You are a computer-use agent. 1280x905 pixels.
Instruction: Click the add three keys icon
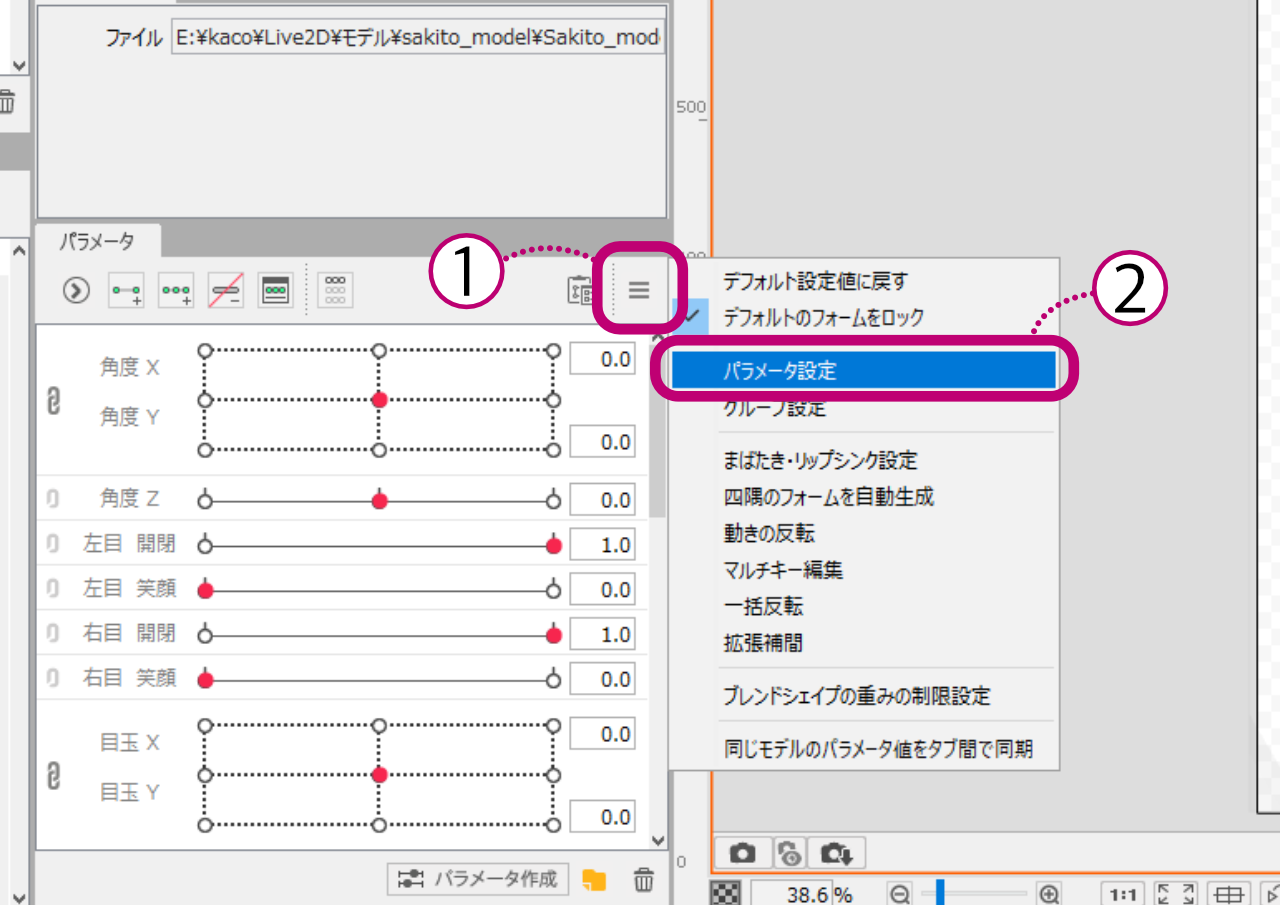pos(177,290)
